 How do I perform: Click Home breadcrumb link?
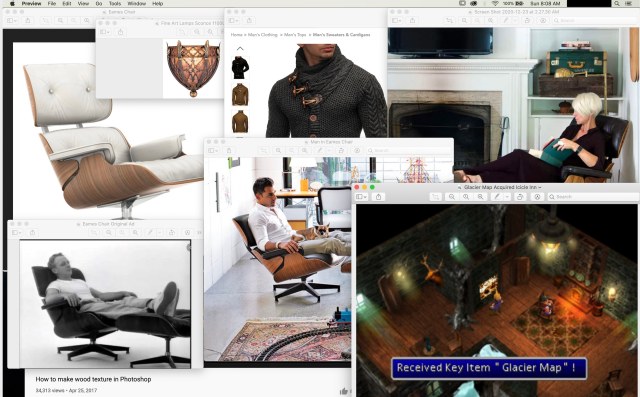click(x=236, y=35)
